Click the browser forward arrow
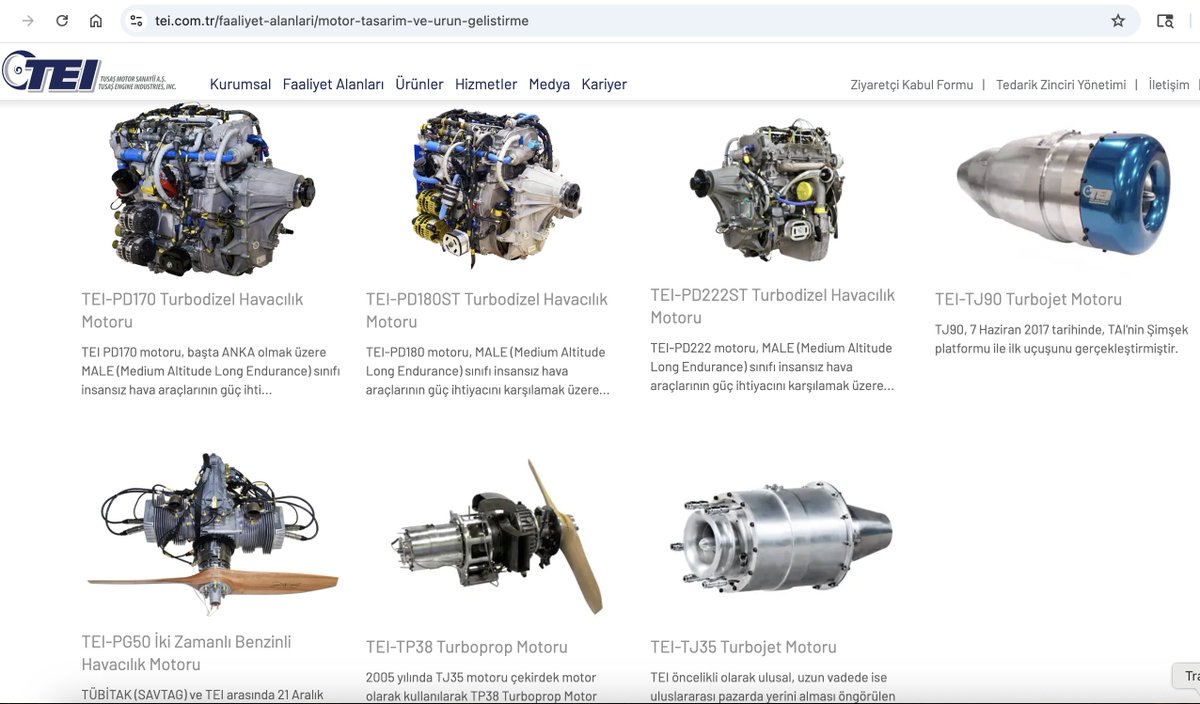1200x704 pixels. [28, 20]
